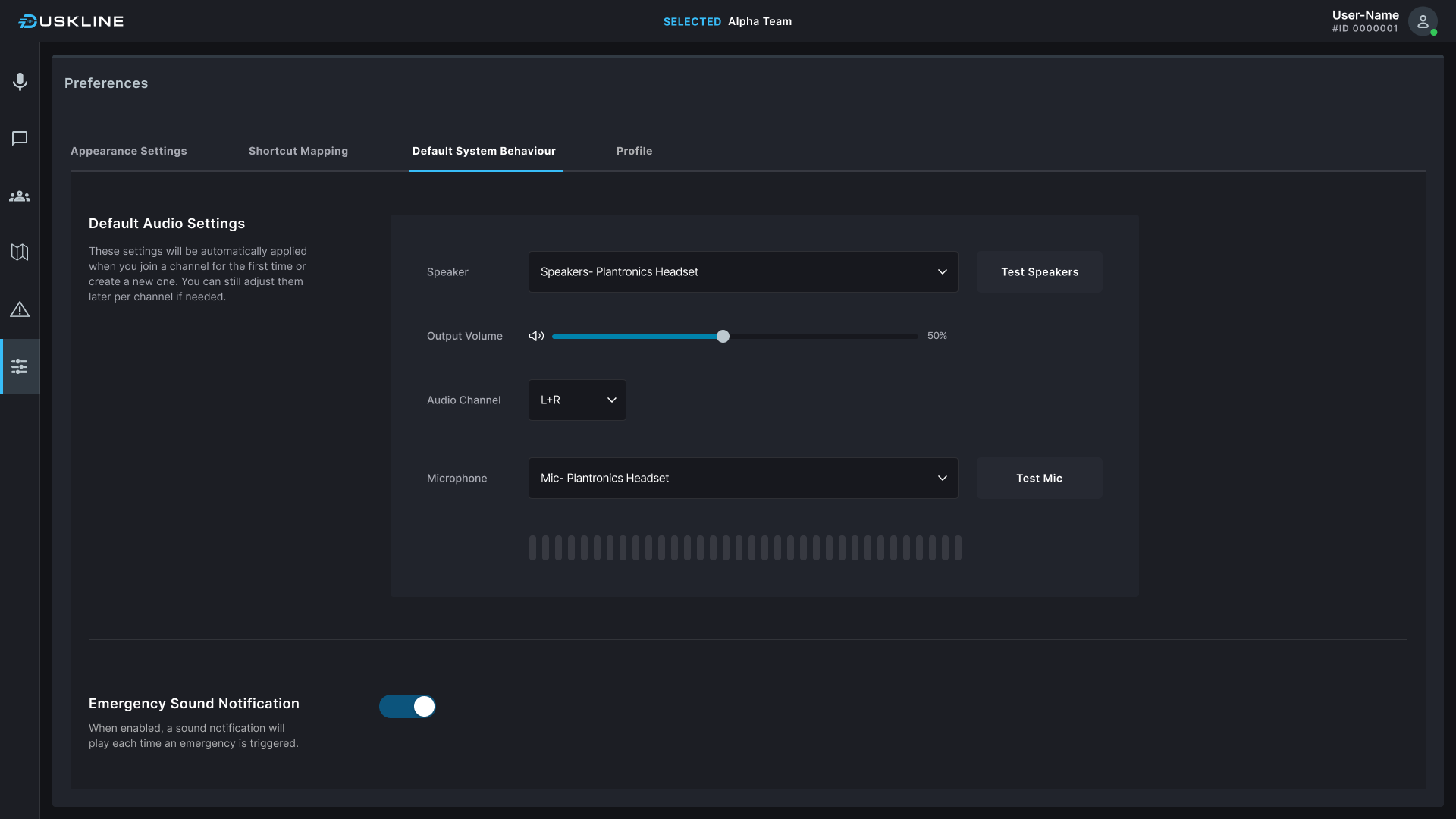
Task: Select the Default System Behaviour tab
Action: click(484, 151)
